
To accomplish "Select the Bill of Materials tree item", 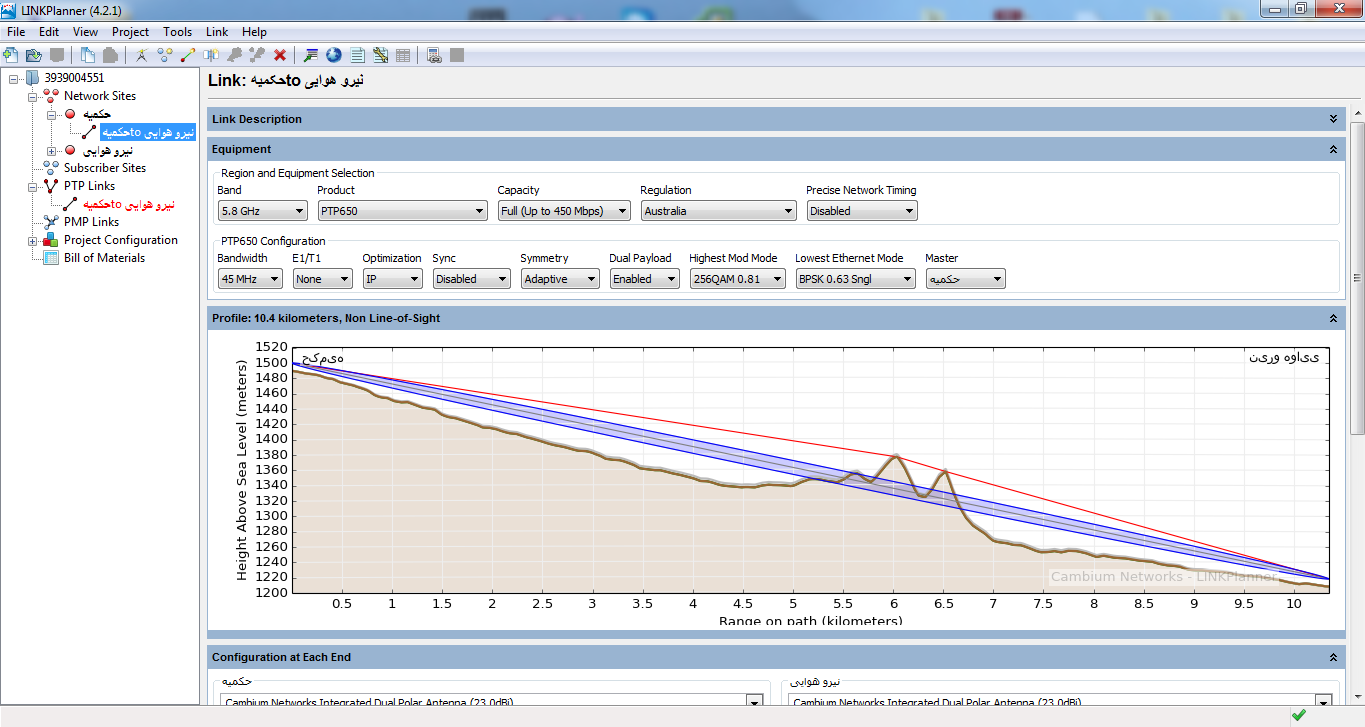I will click(104, 258).
